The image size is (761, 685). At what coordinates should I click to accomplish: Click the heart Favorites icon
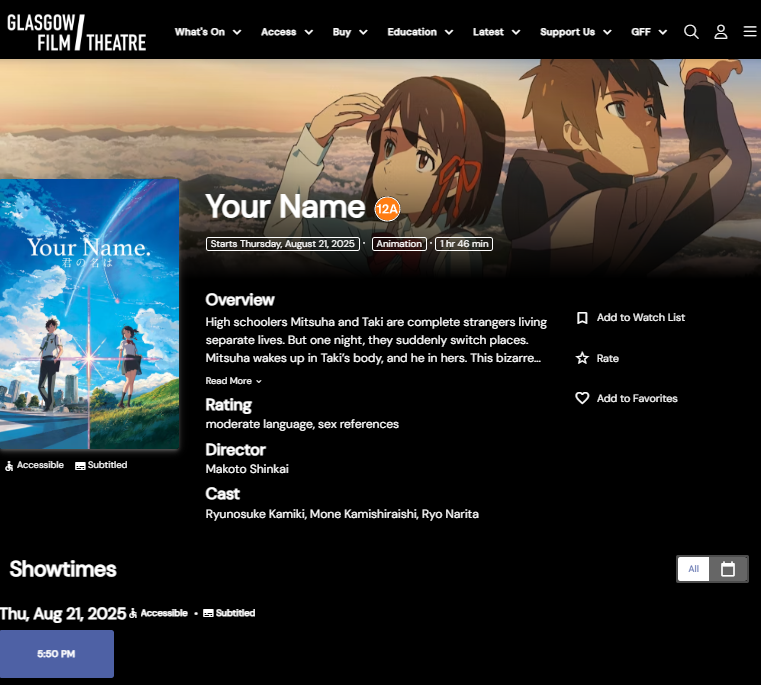[582, 398]
